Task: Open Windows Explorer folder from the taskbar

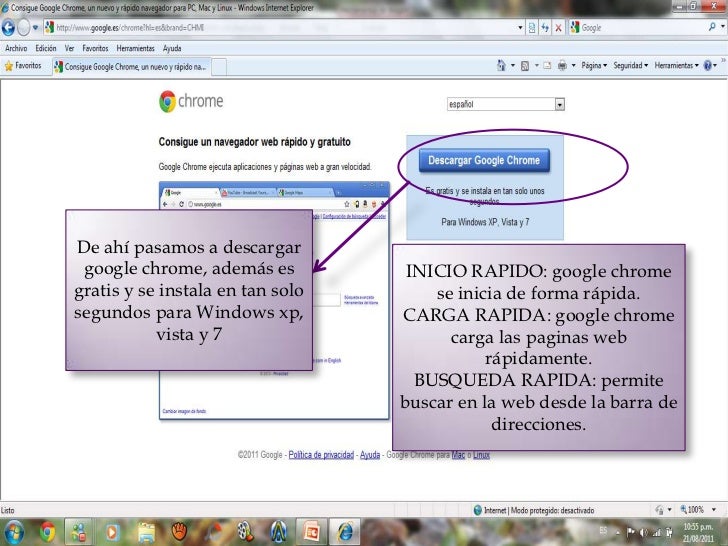Action: point(146,532)
